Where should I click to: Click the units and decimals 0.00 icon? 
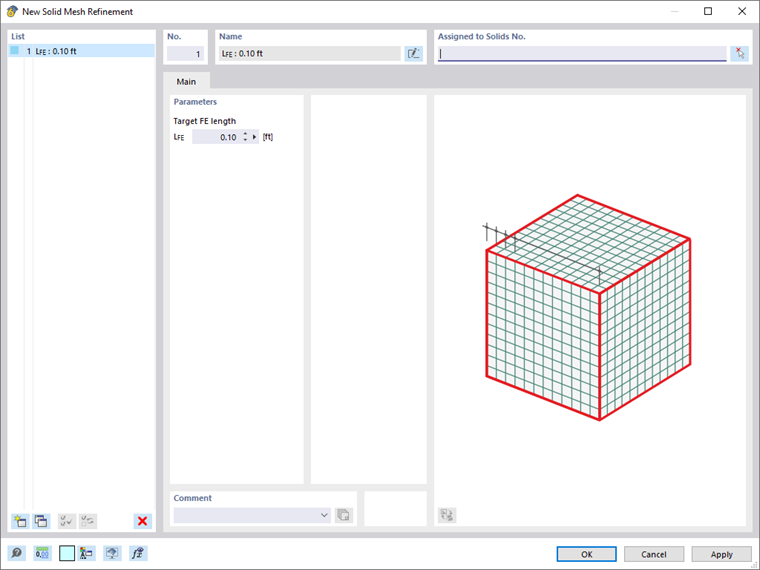click(42, 553)
